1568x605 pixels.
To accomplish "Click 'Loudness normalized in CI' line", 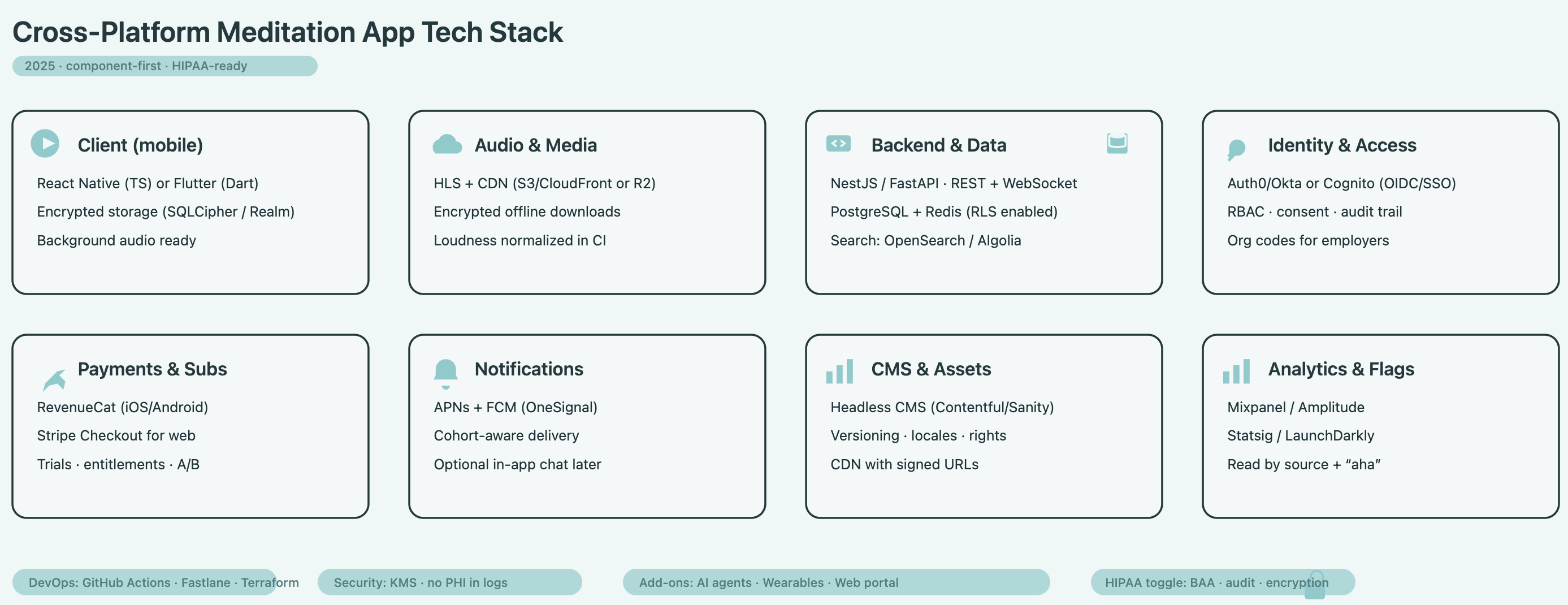I will 519,240.
